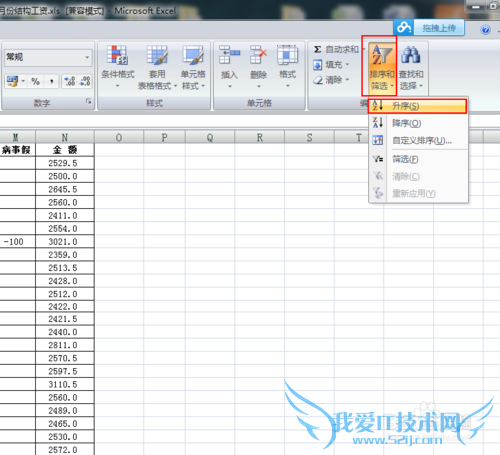Choose Filter 筛选(F) menu item

point(418,159)
